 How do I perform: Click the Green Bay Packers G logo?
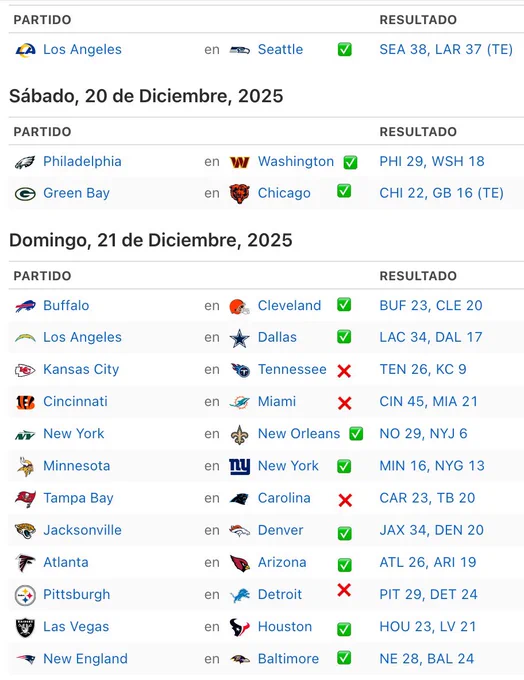click(25, 193)
